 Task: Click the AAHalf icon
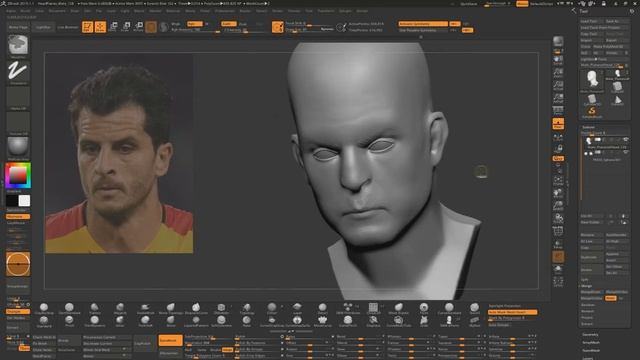tap(558, 98)
